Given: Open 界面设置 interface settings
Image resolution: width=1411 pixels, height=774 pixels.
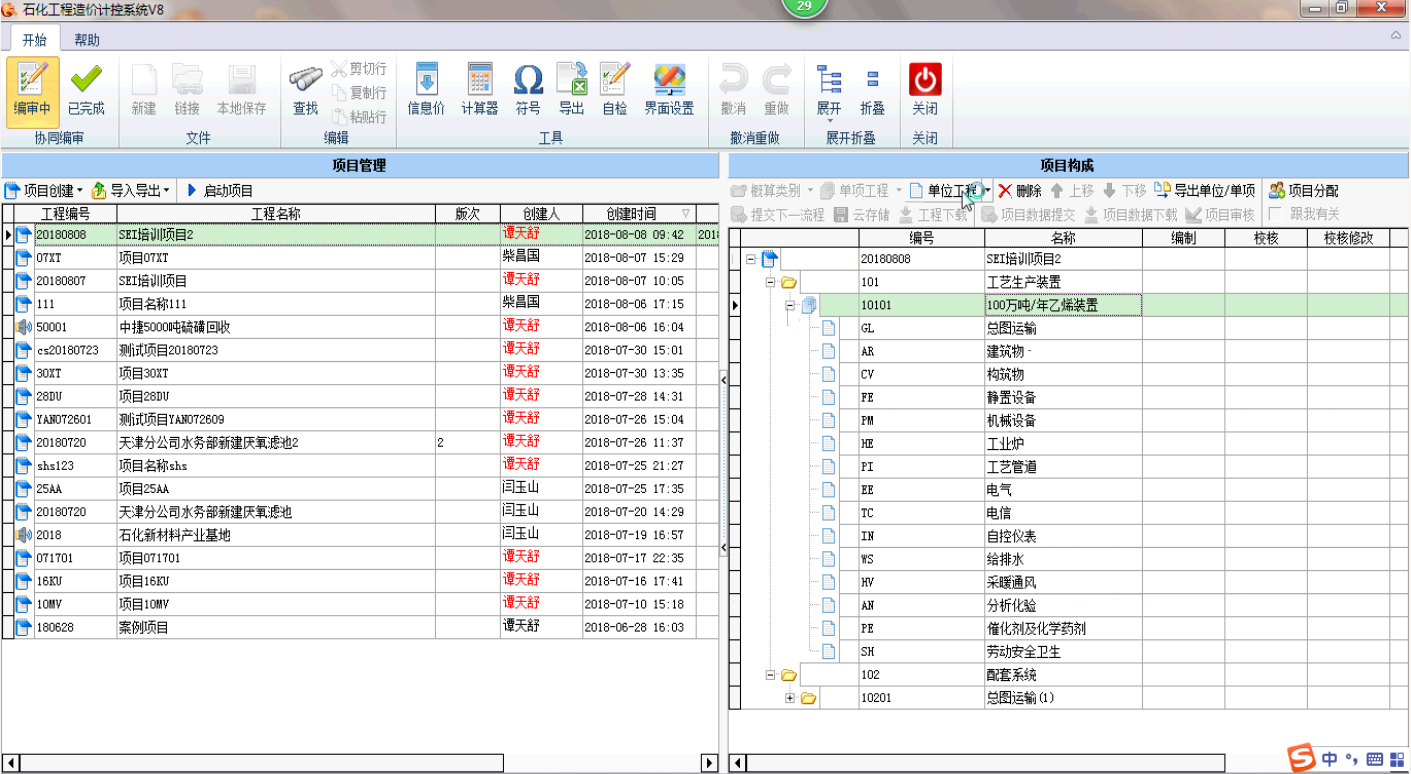Looking at the screenshot, I should coord(669,90).
